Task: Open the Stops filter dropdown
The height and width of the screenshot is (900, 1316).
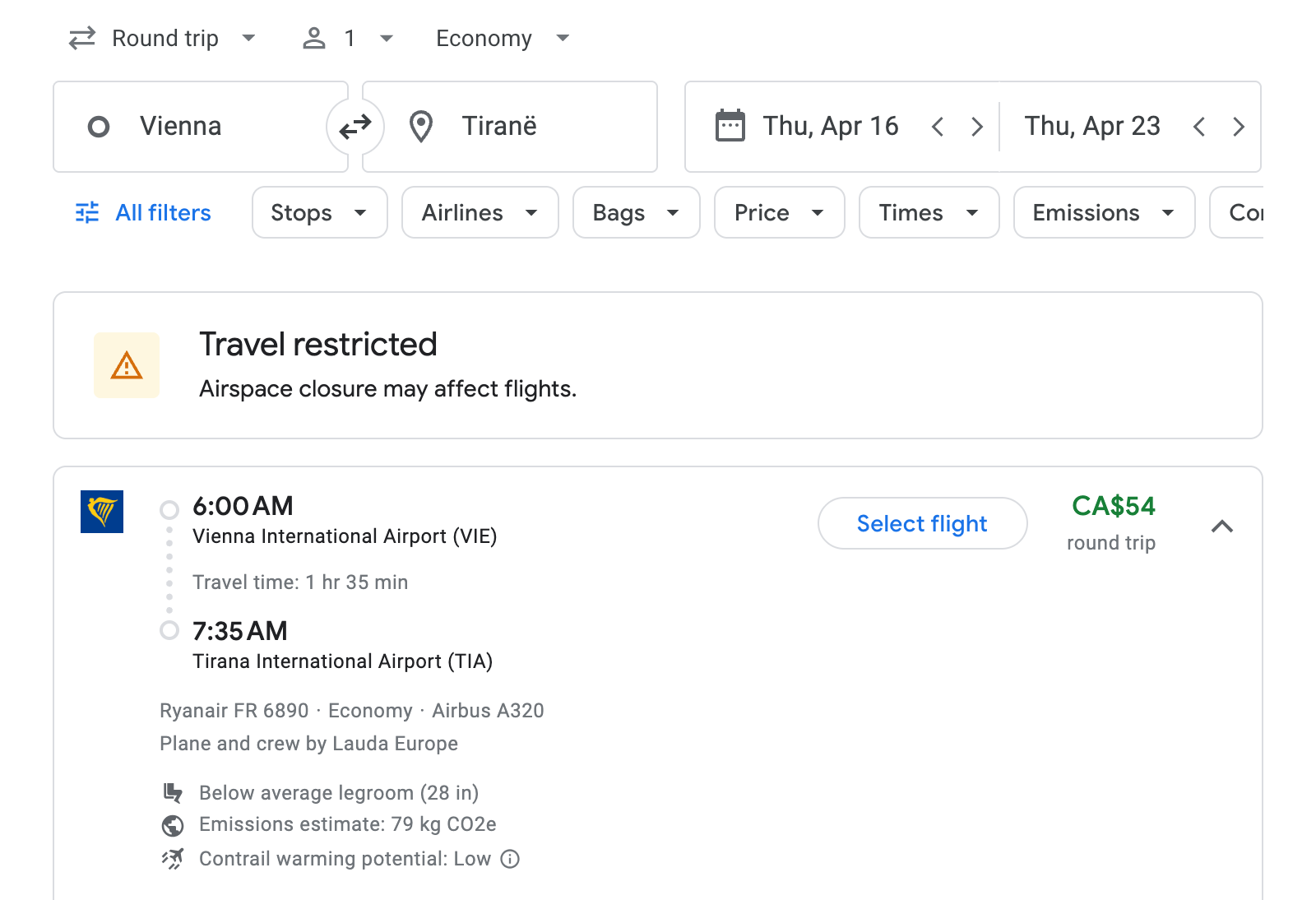Action: tap(319, 212)
